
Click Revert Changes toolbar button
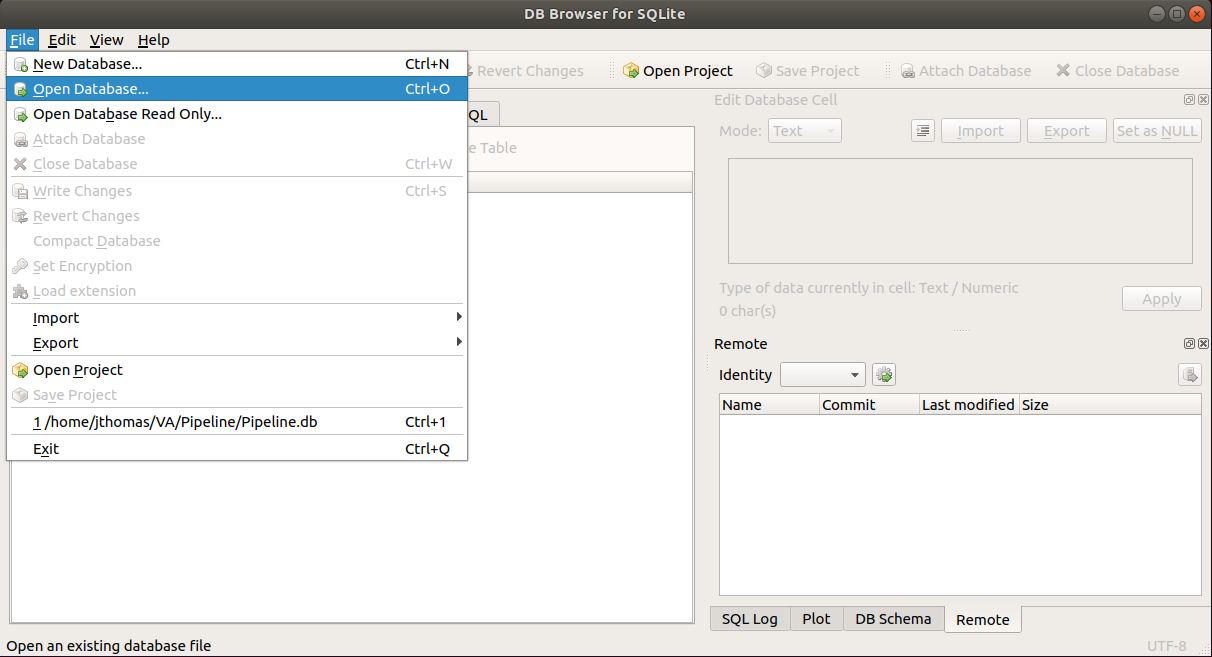tap(530, 71)
